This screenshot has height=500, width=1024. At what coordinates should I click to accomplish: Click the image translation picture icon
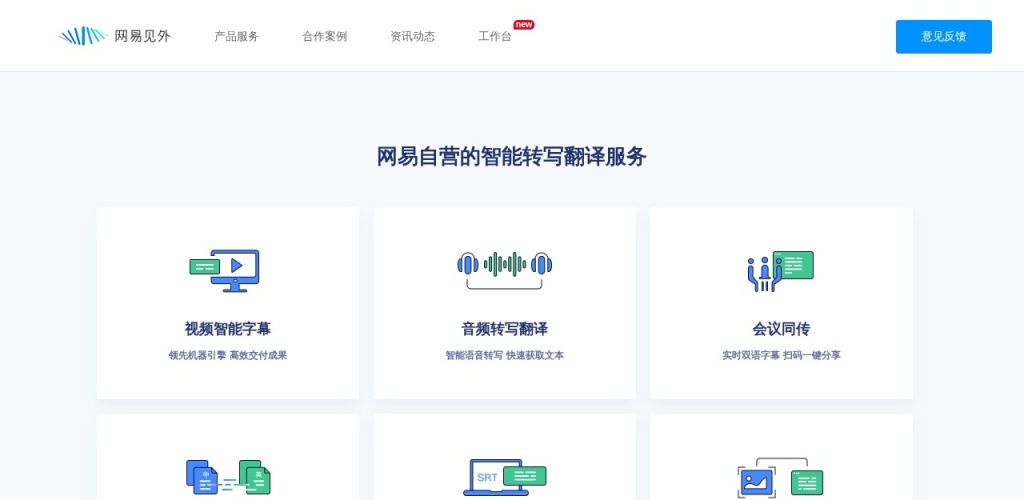tap(780, 478)
